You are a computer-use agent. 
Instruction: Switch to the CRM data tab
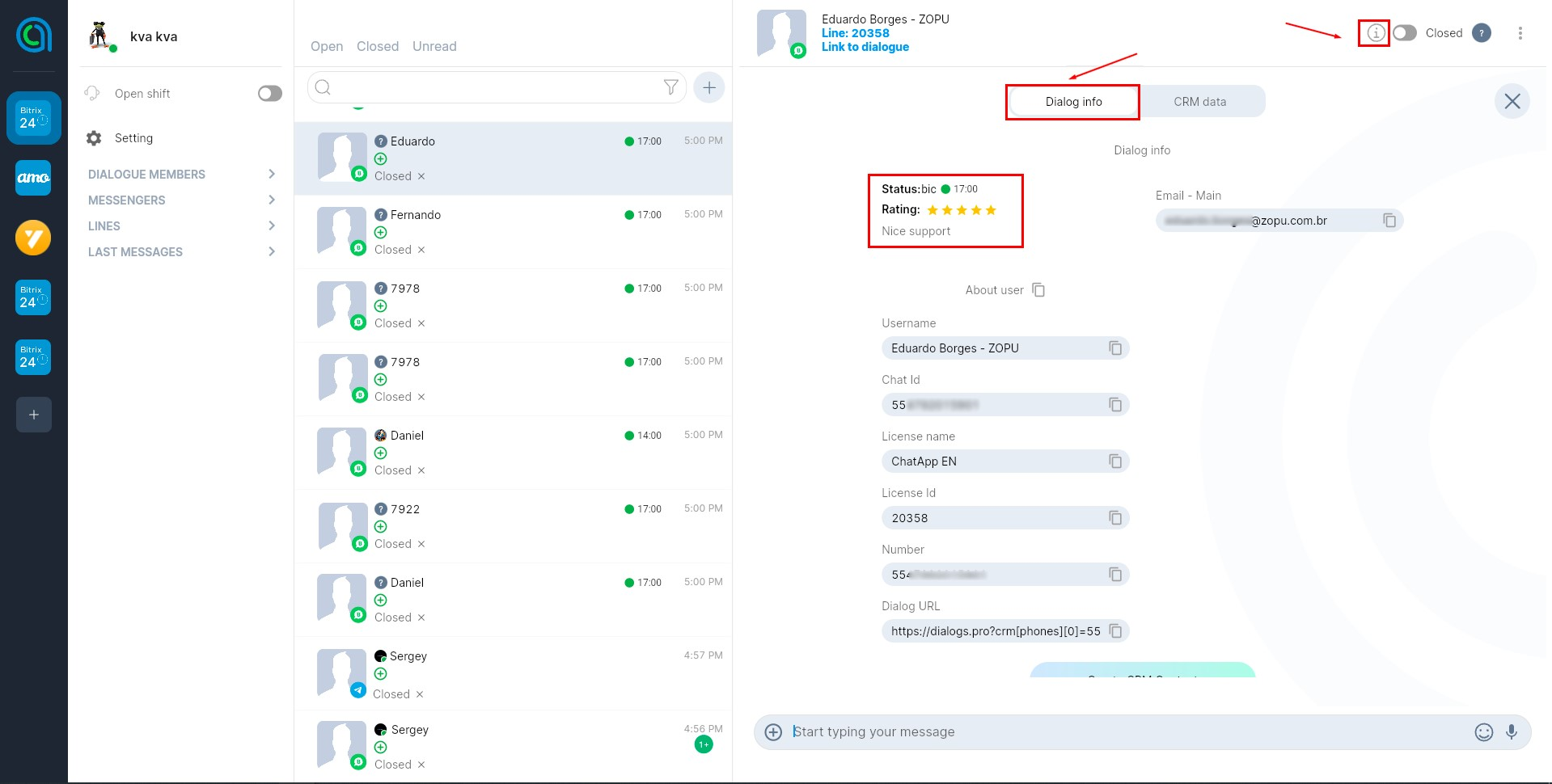click(1199, 102)
